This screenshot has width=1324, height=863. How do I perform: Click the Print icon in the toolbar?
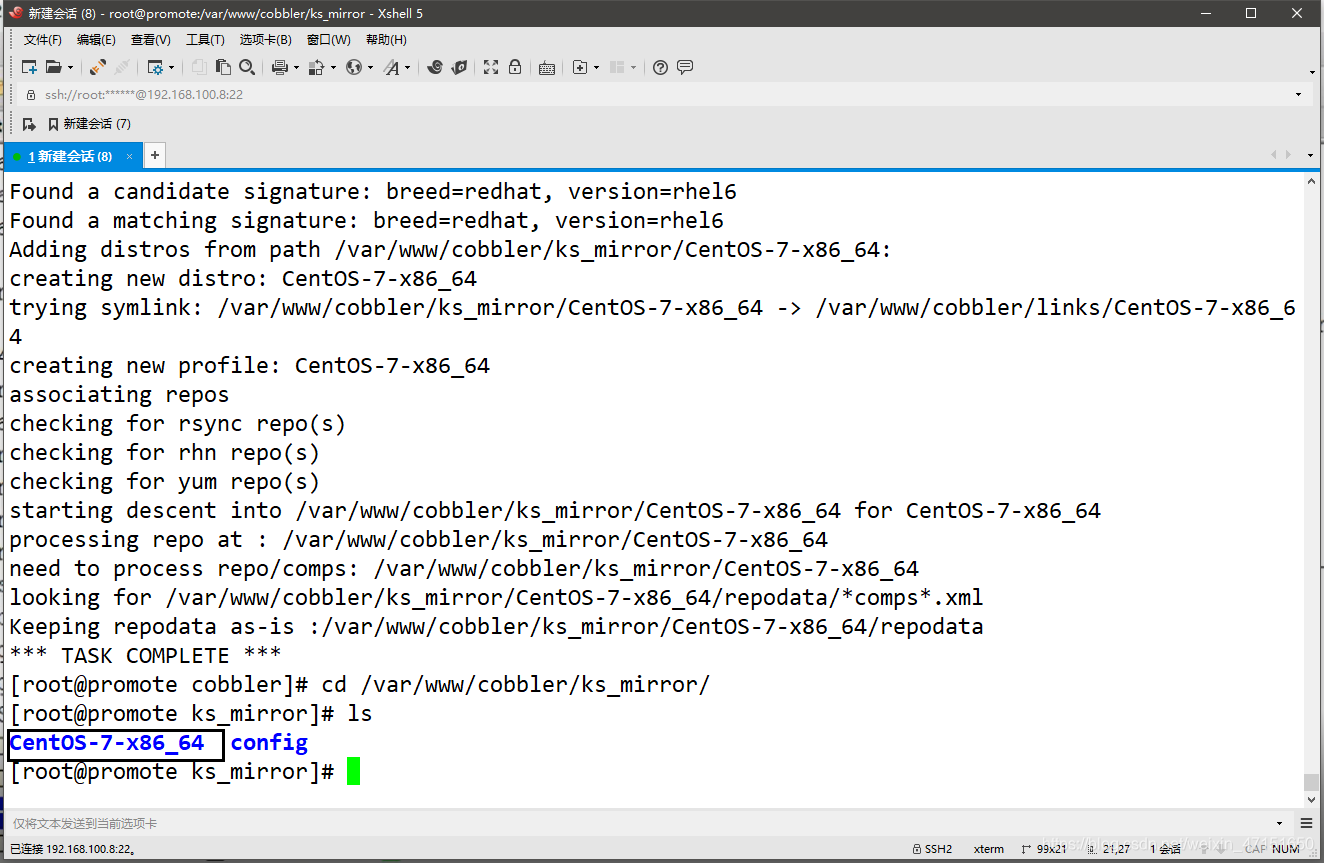(x=280, y=68)
